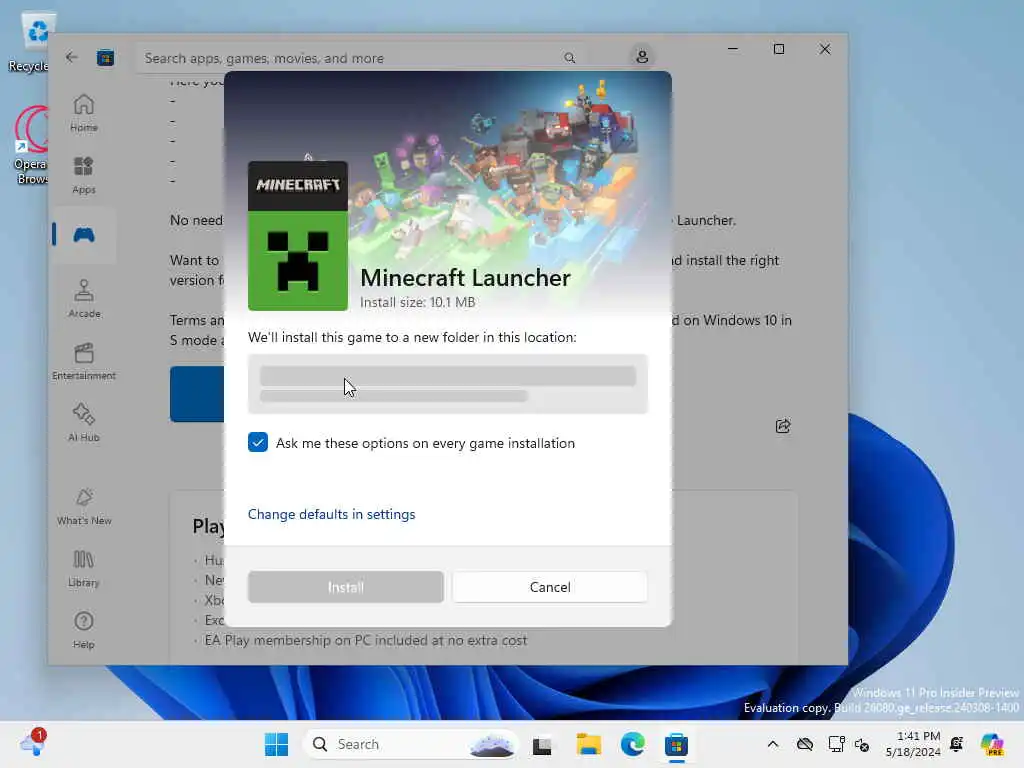1024x768 pixels.
Task: Minimize the Microsoft Store window
Action: (x=733, y=50)
